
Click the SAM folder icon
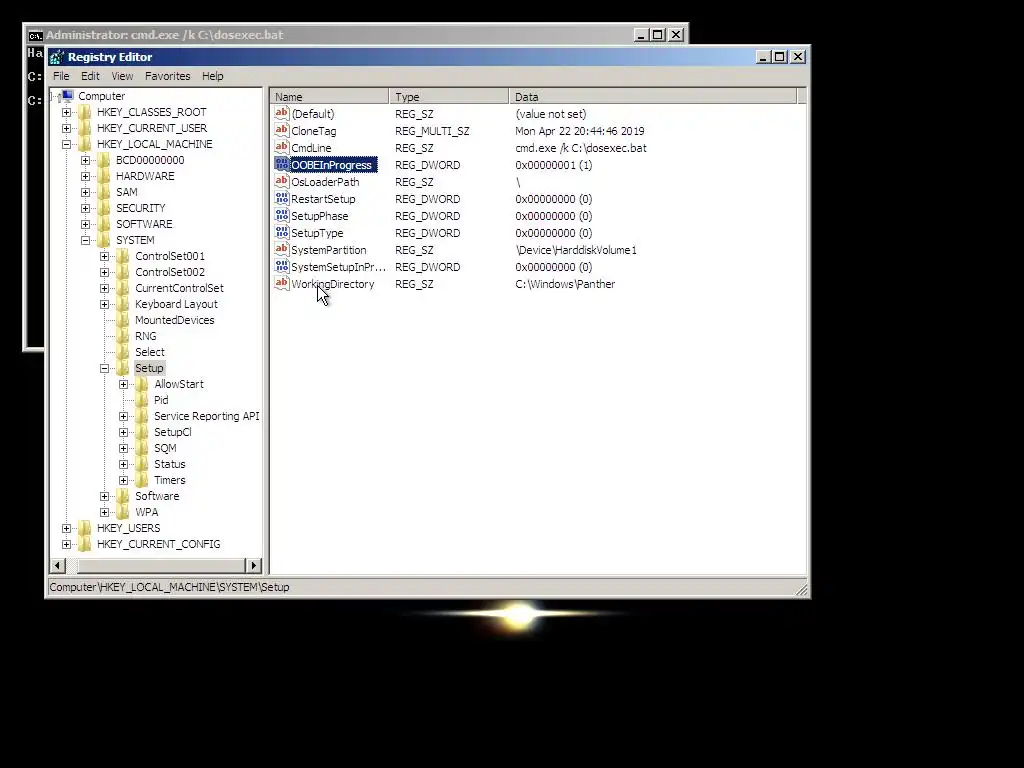tap(104, 192)
